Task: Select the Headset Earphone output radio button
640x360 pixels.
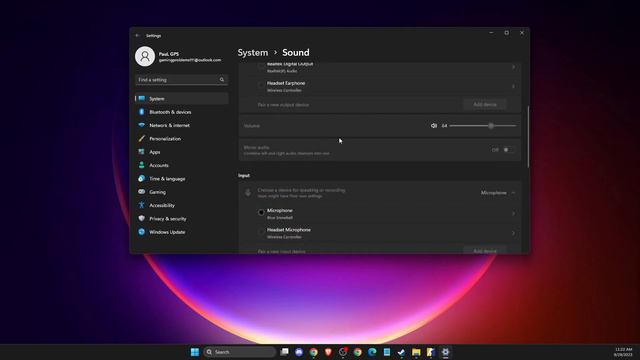Action: (261, 85)
